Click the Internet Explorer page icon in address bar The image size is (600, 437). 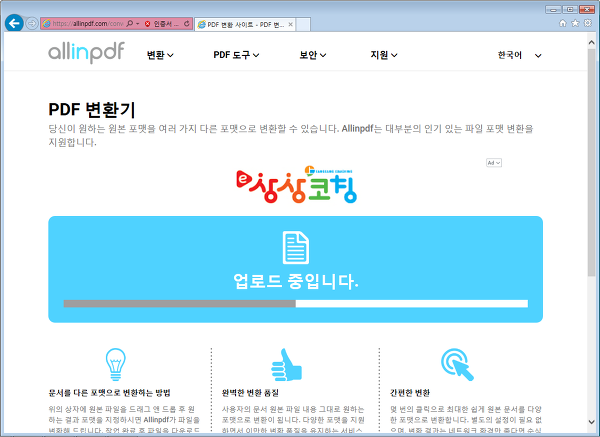tap(47, 24)
